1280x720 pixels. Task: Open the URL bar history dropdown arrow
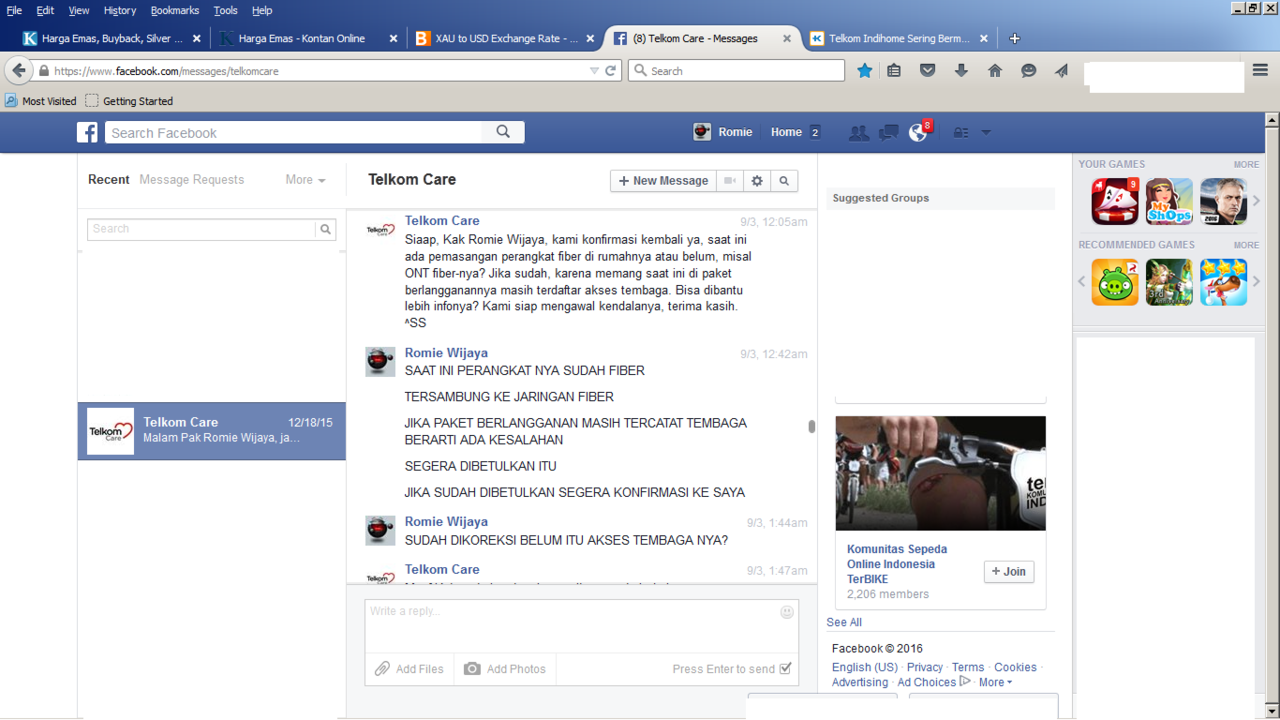tap(594, 71)
